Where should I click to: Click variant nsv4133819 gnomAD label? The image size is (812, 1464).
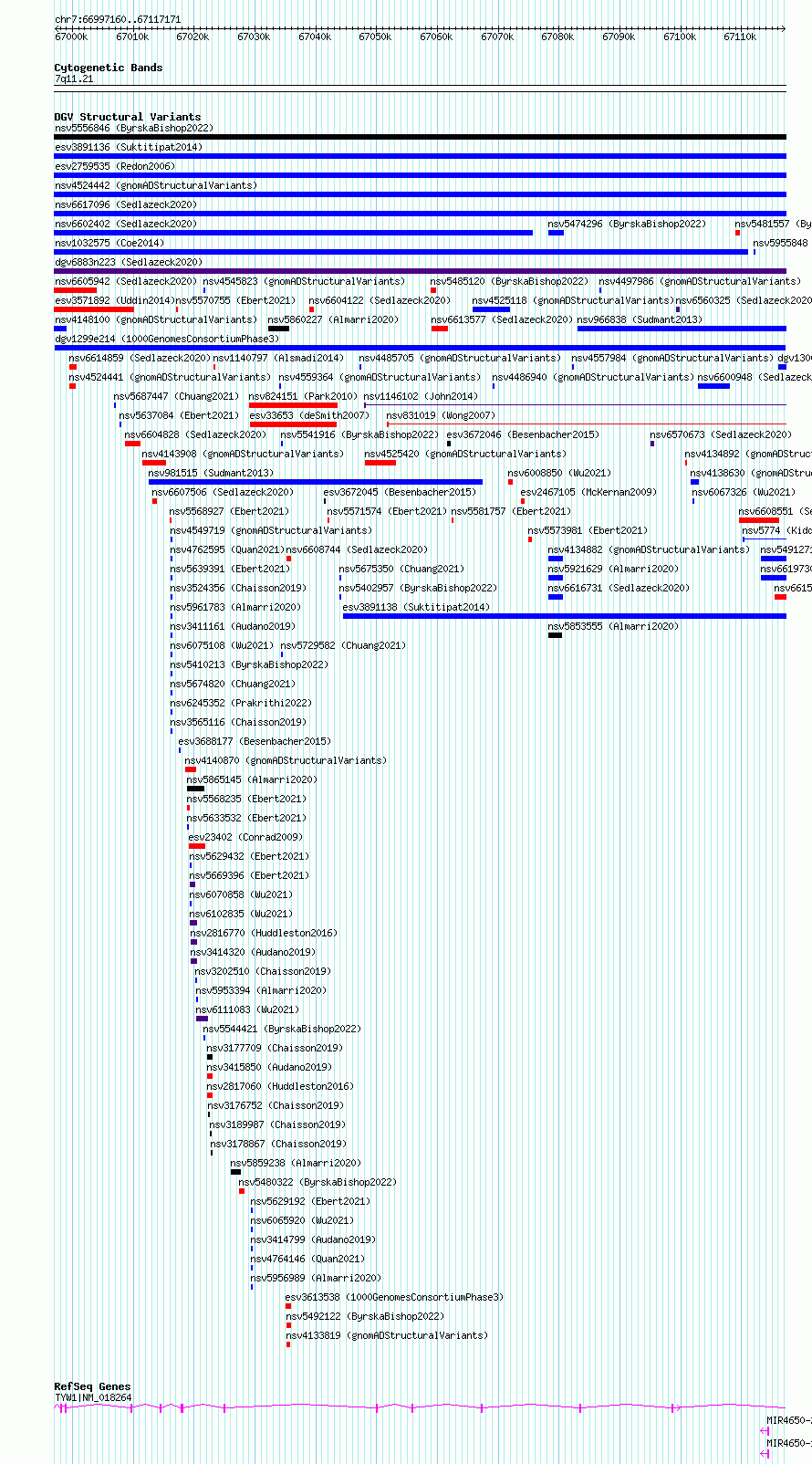pos(387,1335)
